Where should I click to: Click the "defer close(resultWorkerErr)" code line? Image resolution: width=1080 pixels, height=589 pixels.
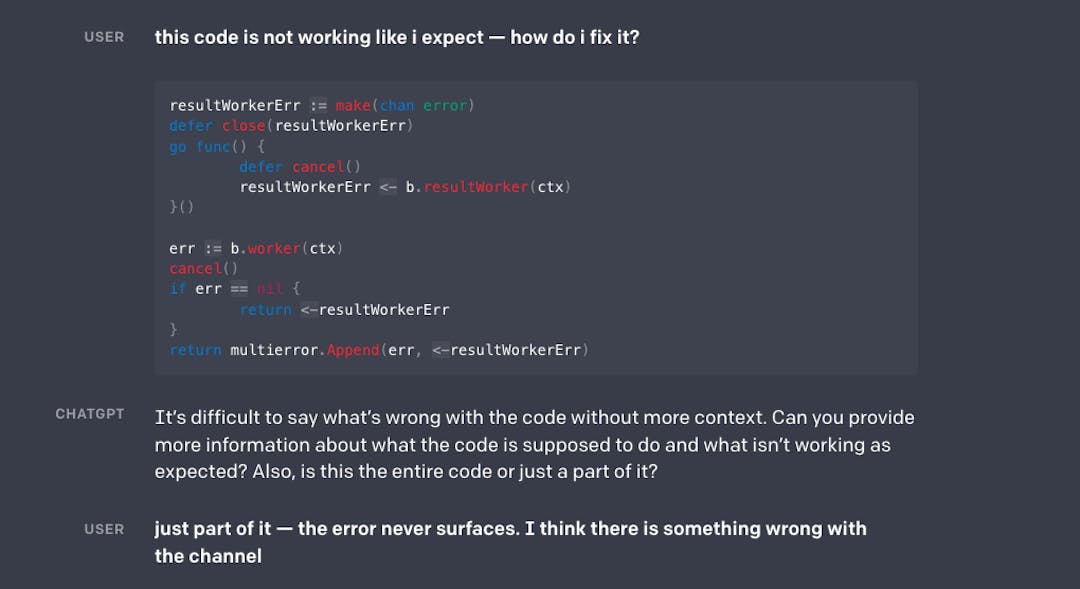tap(291, 126)
